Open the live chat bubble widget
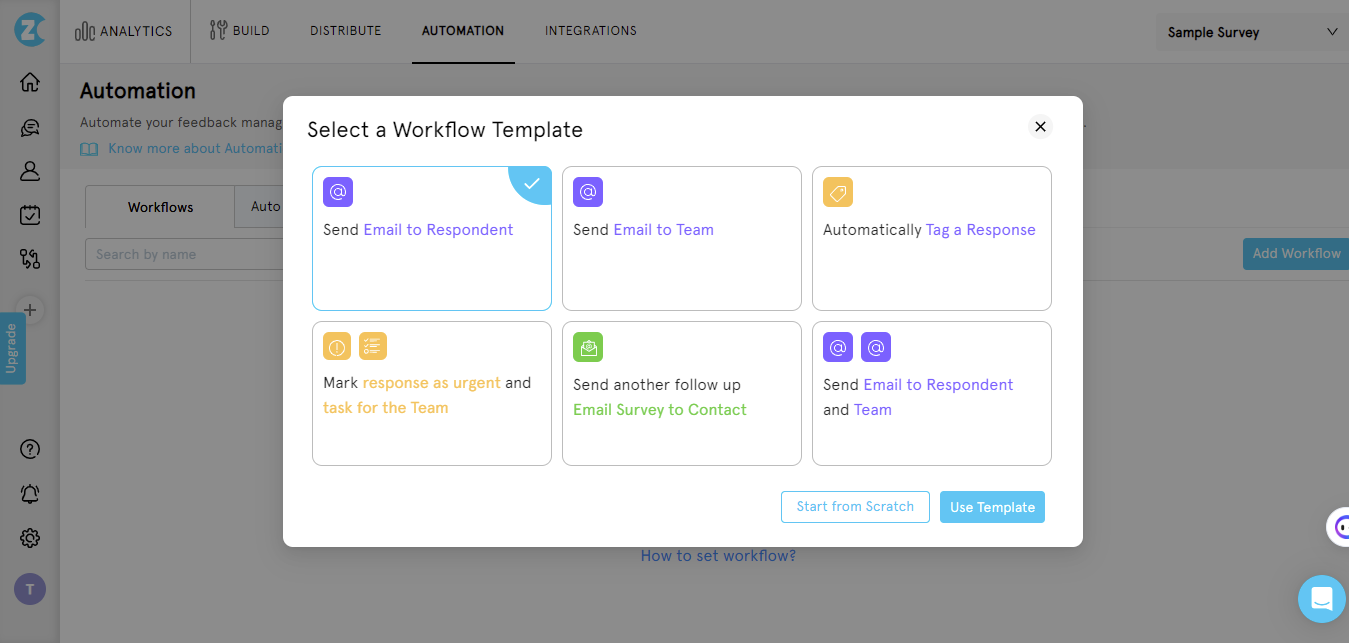This screenshot has height=643, width=1349. pyautogui.click(x=1321, y=599)
